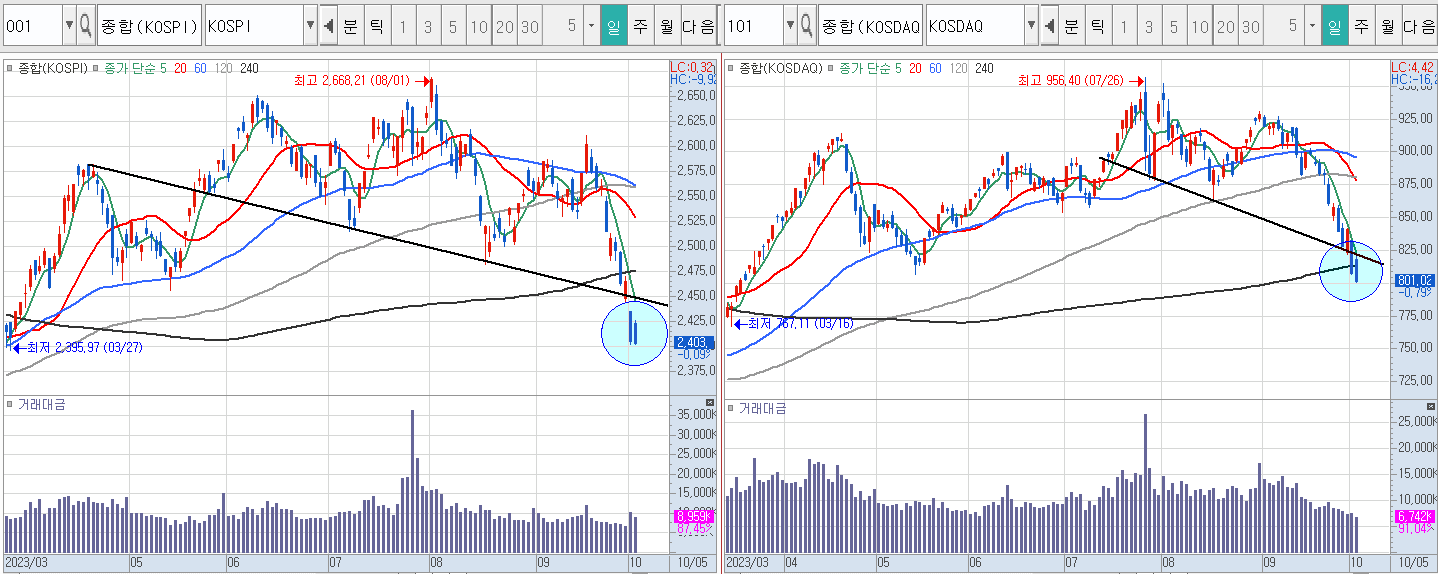
Task: Switch KOSDAQ chart to monthly (월) candles
Action: pos(1387,26)
